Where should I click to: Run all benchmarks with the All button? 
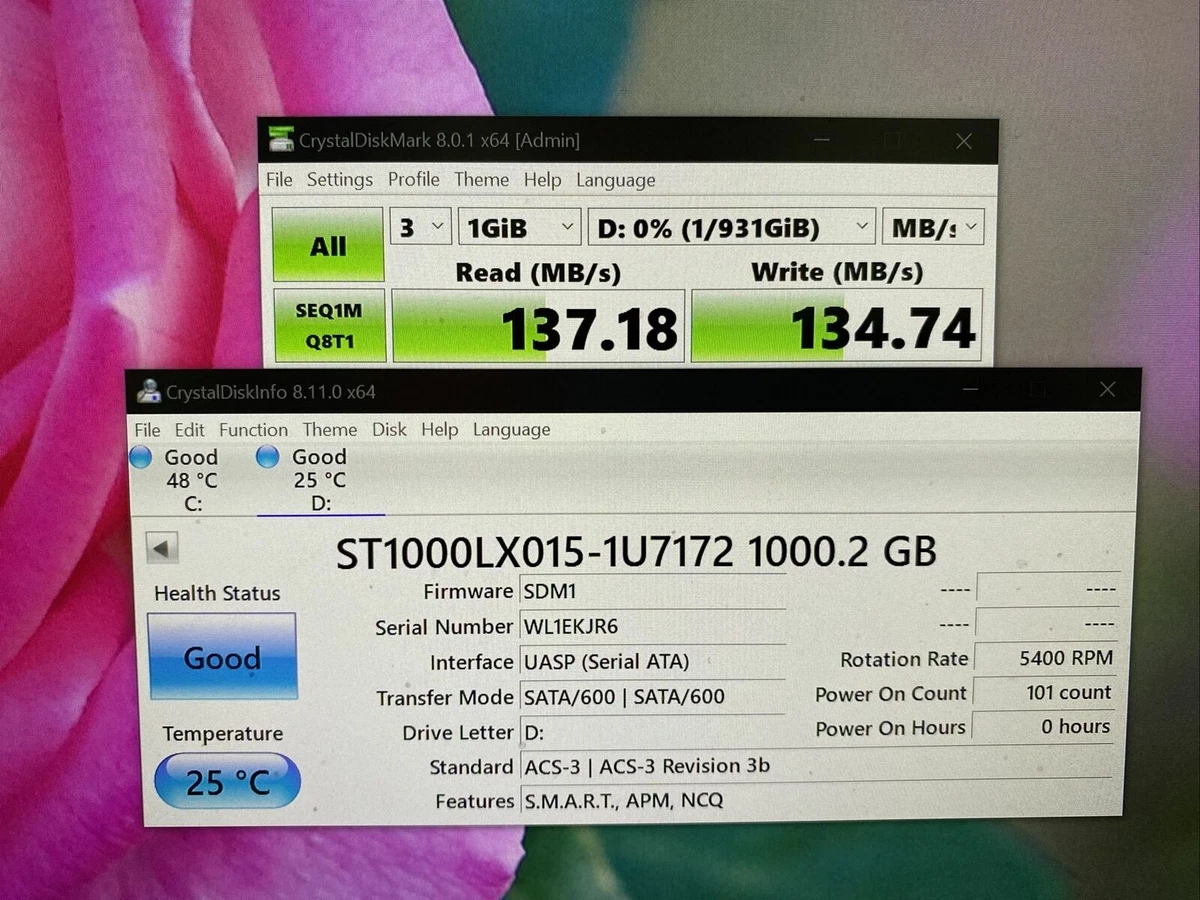coord(328,245)
